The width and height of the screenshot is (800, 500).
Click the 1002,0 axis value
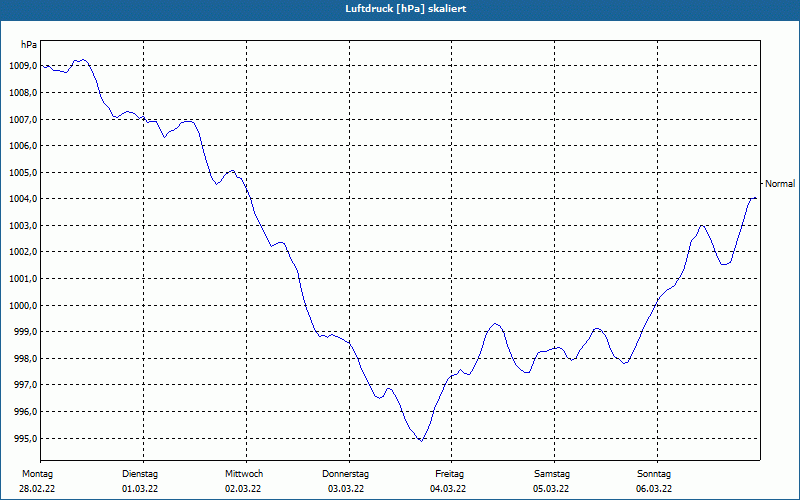coord(23,252)
